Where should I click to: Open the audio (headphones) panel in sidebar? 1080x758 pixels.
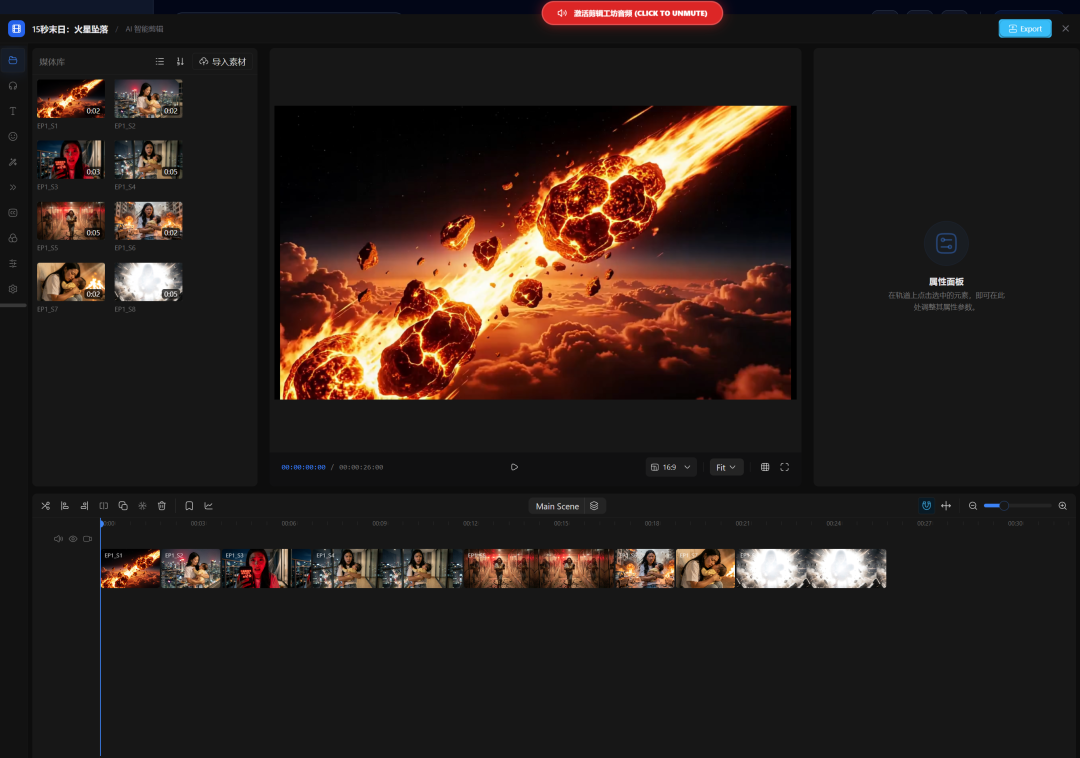click(13, 85)
